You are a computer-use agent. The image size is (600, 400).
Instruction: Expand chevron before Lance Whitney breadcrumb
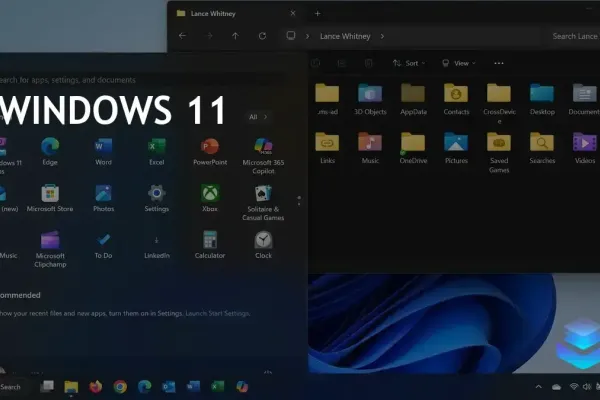pyautogui.click(x=307, y=36)
